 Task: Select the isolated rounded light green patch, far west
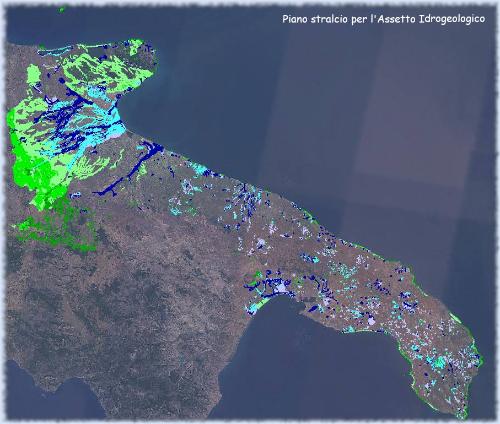[33, 75]
